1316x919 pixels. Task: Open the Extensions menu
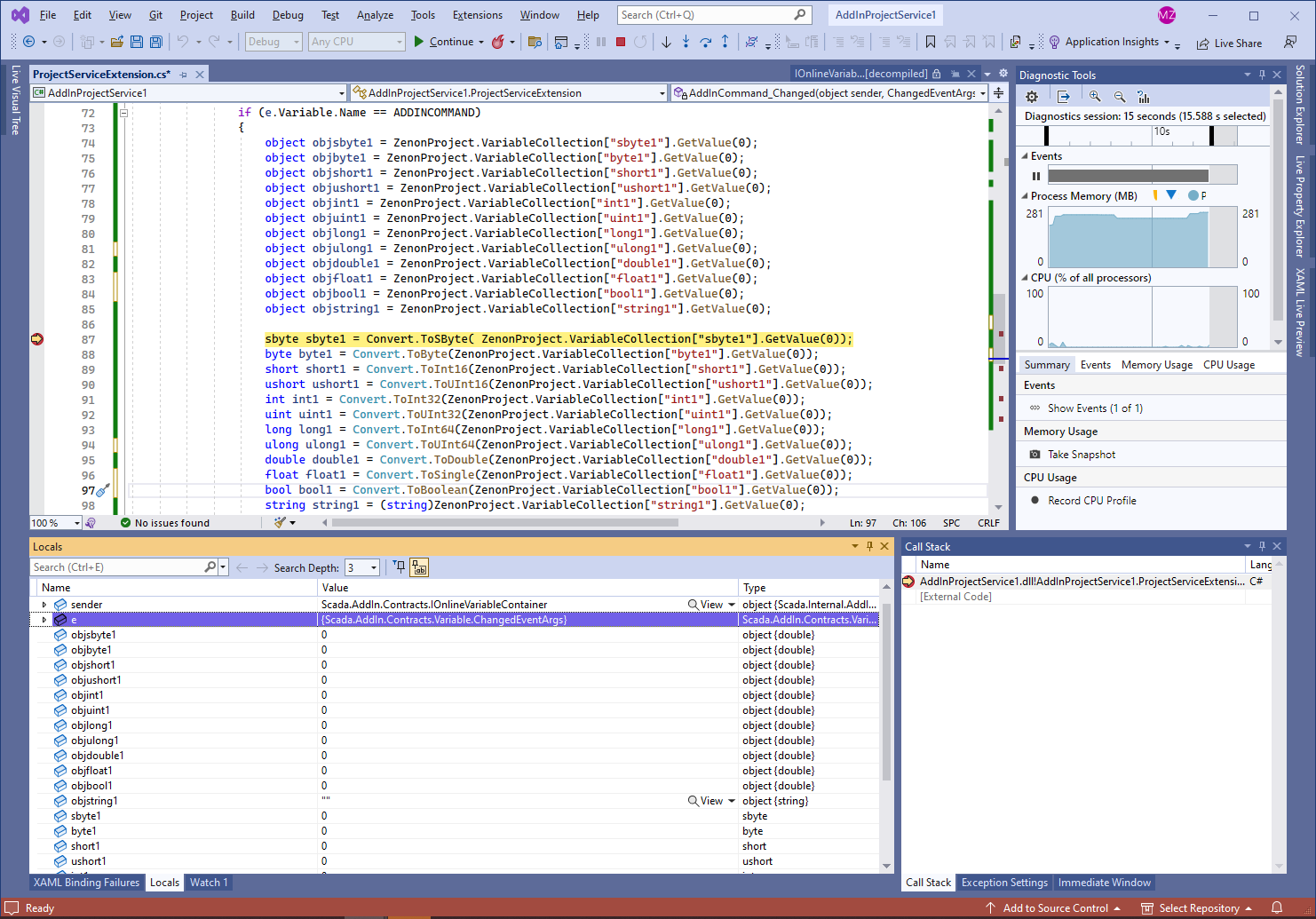coord(477,15)
